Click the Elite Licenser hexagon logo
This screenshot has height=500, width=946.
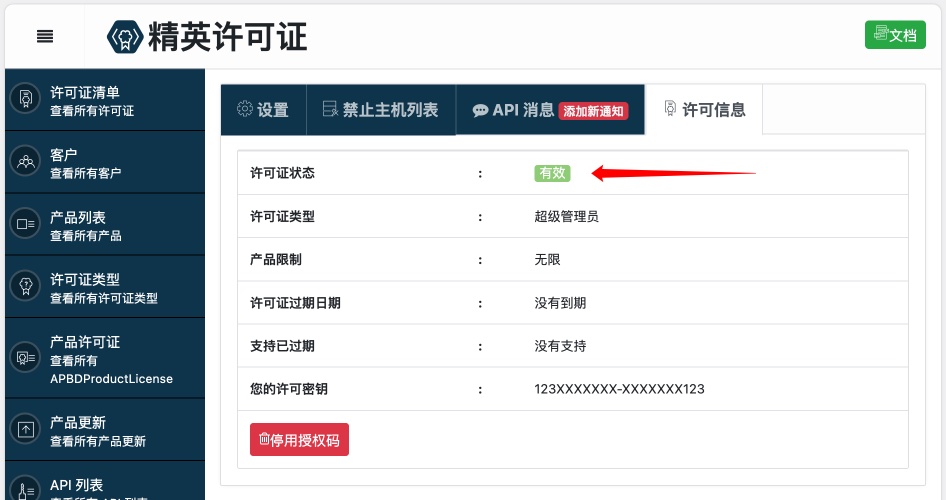[x=125, y=37]
